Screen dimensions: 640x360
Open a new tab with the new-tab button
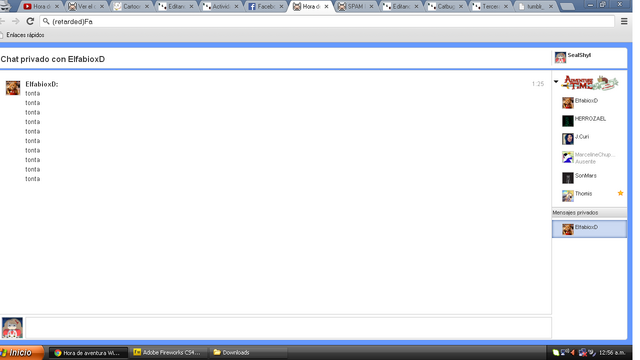point(567,7)
